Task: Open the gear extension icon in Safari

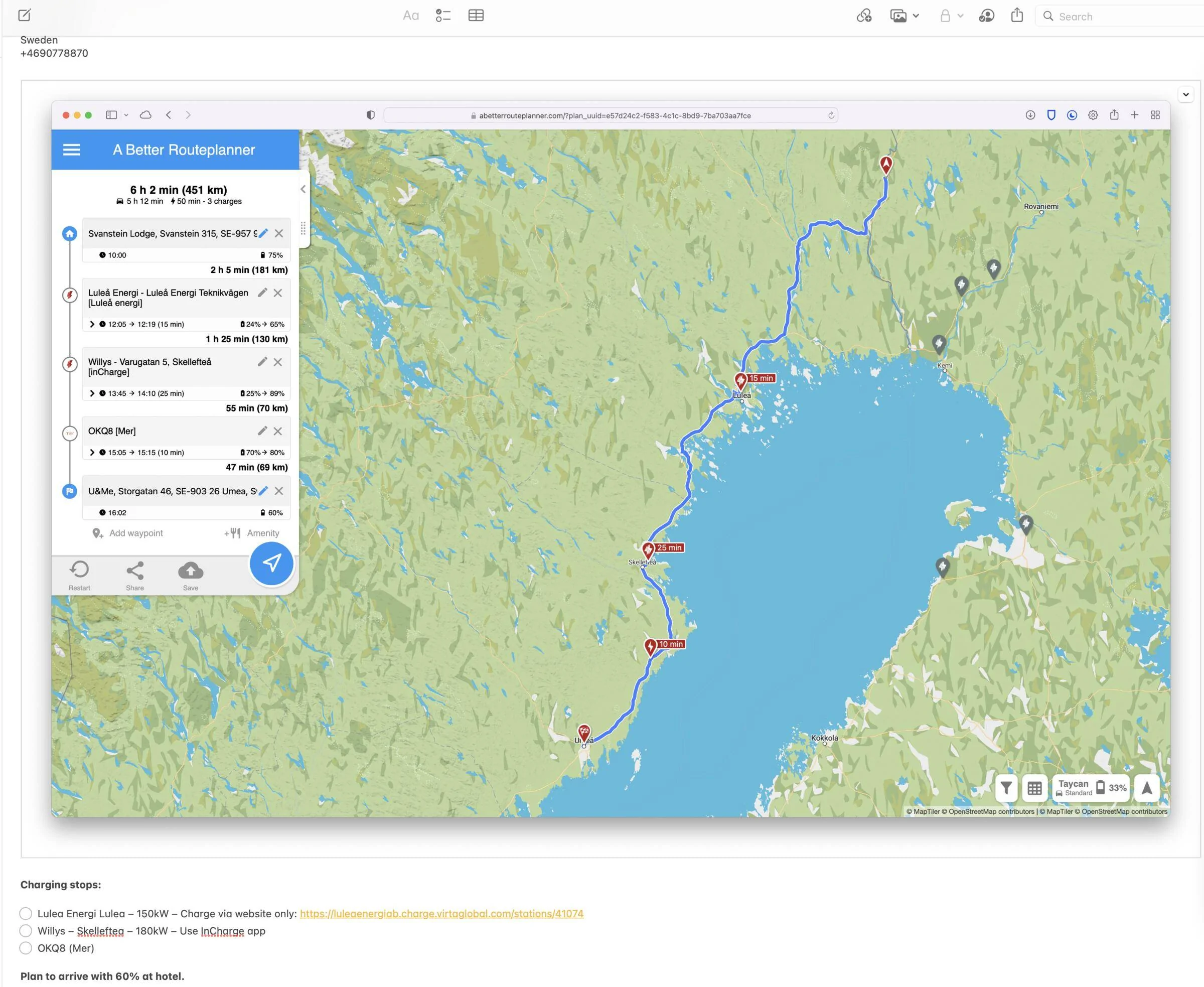Action: click(1093, 115)
